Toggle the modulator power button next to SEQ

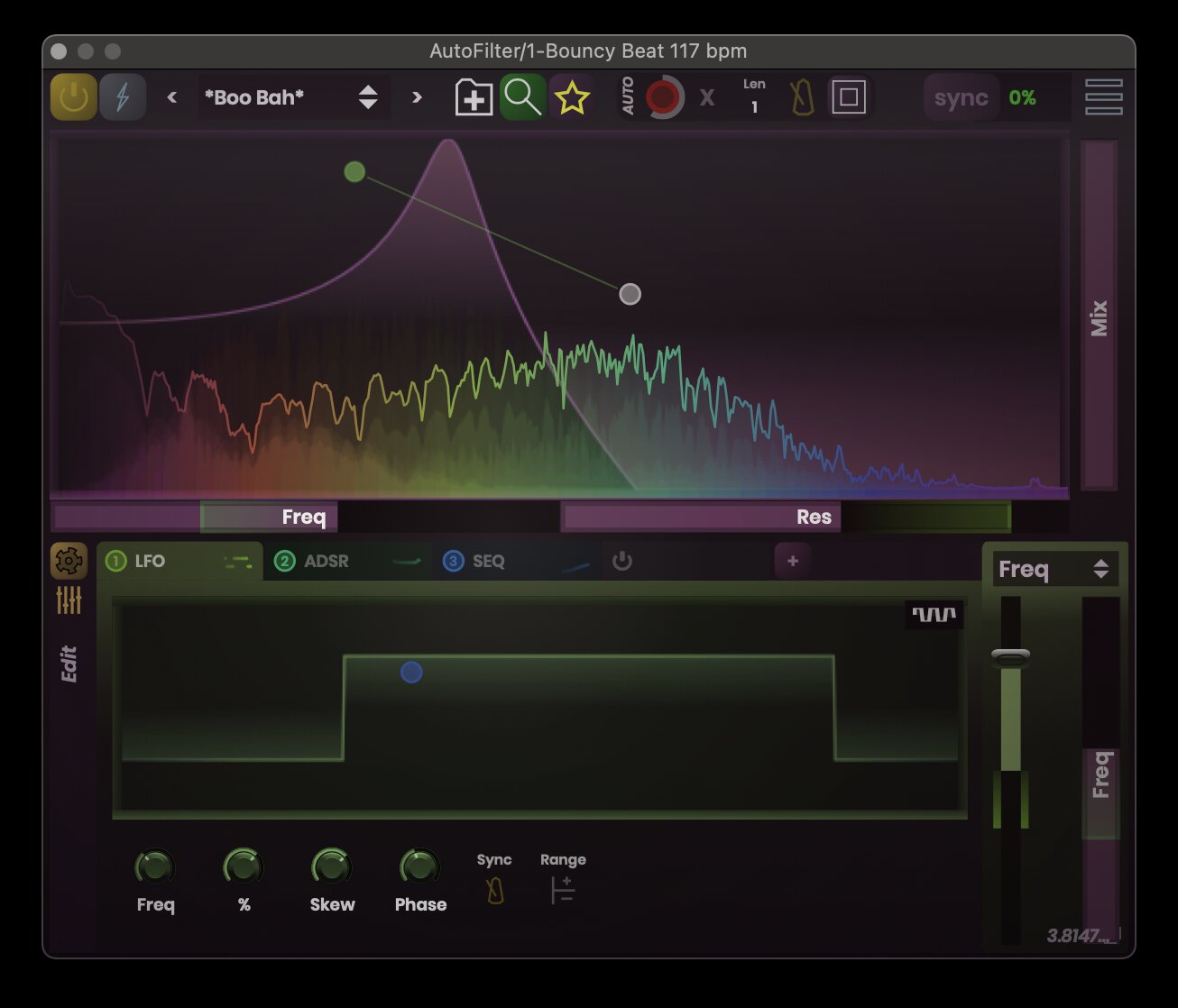click(621, 561)
